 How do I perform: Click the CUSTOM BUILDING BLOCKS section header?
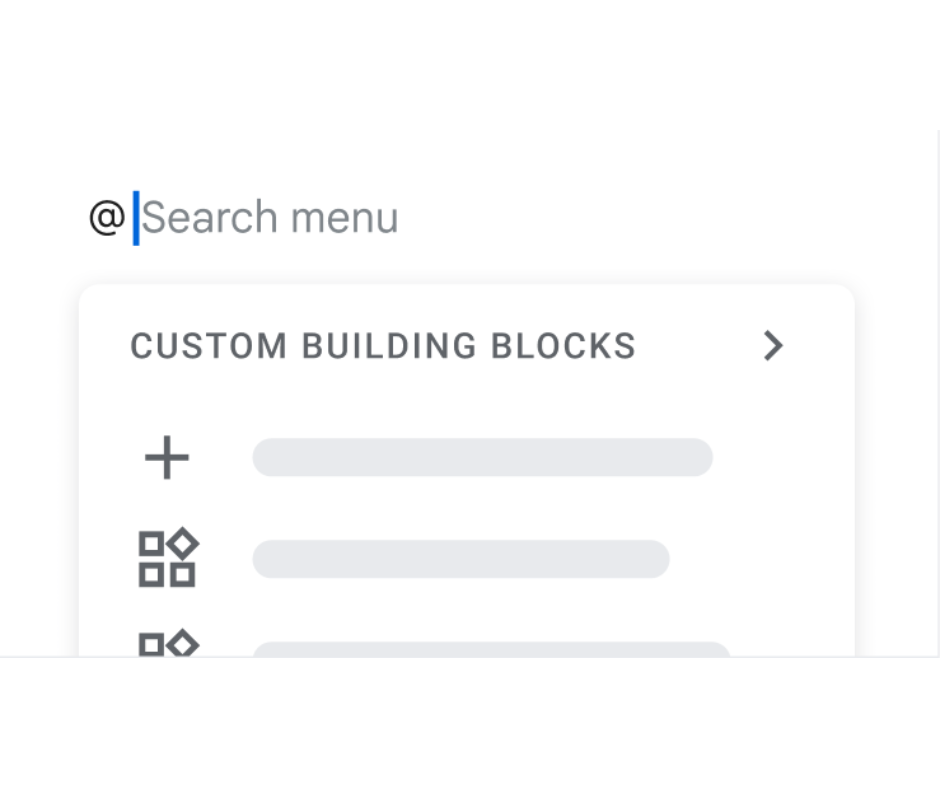383,346
